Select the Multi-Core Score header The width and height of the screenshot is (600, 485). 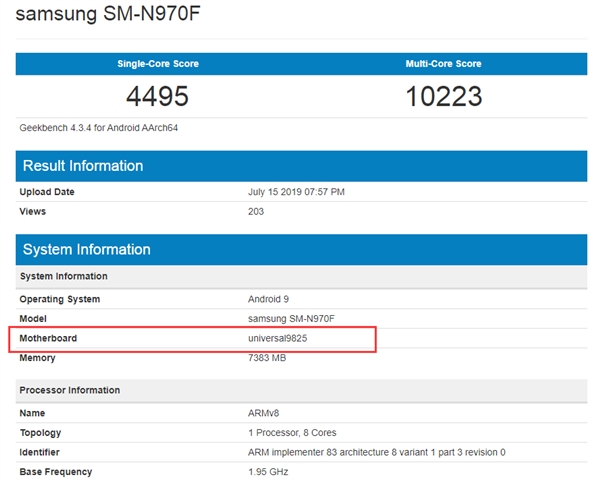pos(444,64)
